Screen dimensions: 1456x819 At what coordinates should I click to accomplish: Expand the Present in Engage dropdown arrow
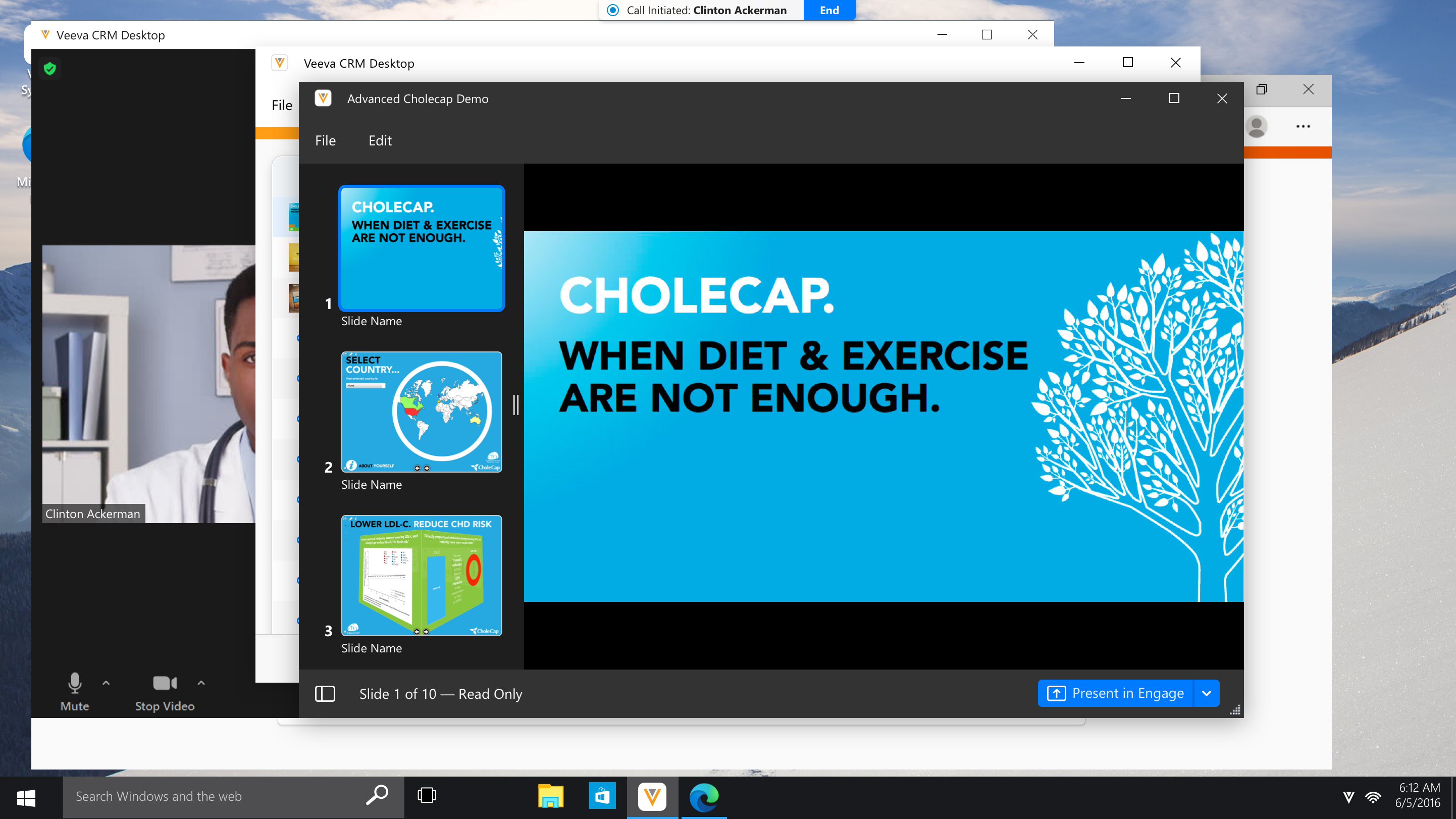1206,693
